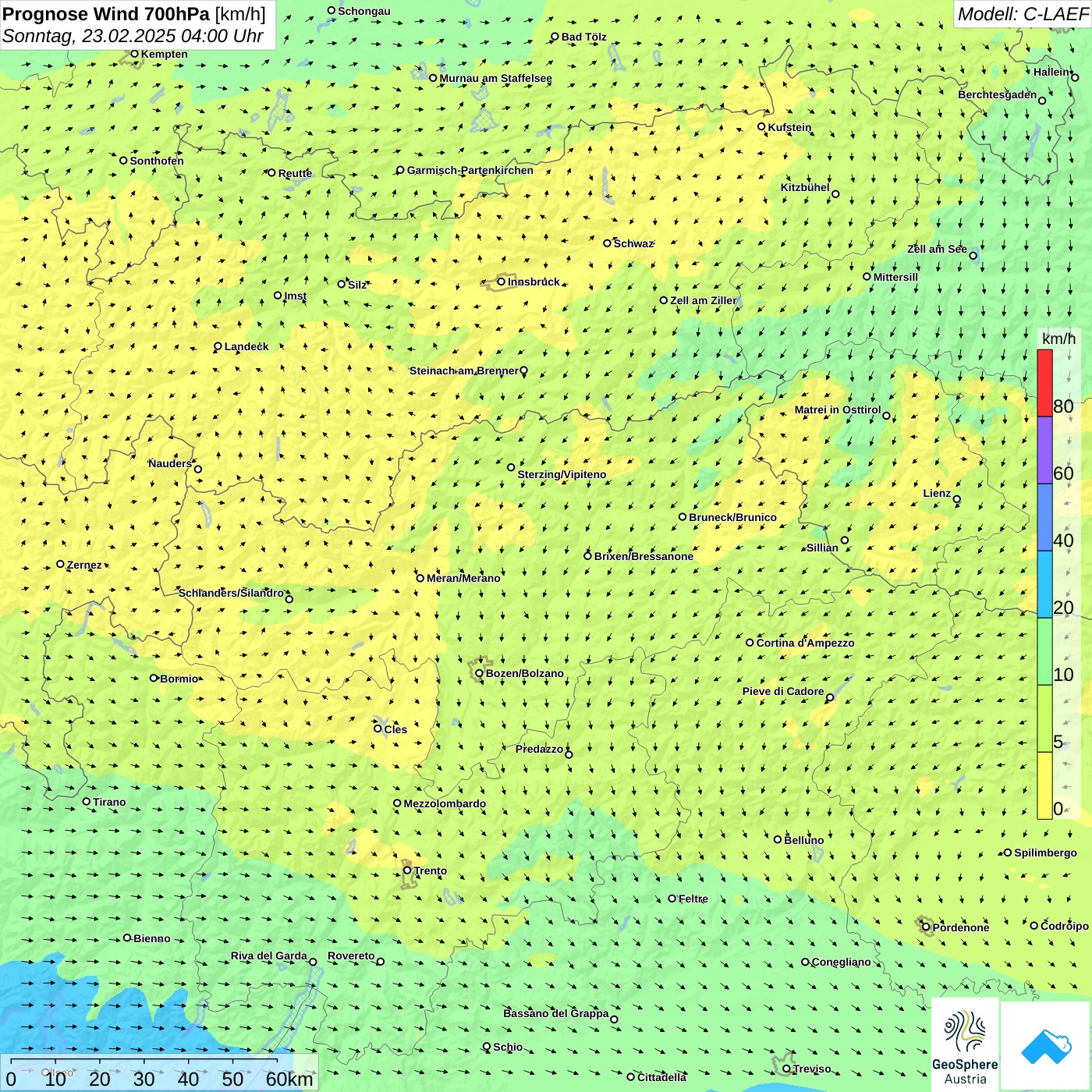The height and width of the screenshot is (1092, 1092).
Task: Click the Tirano location label
Action: [x=109, y=802]
